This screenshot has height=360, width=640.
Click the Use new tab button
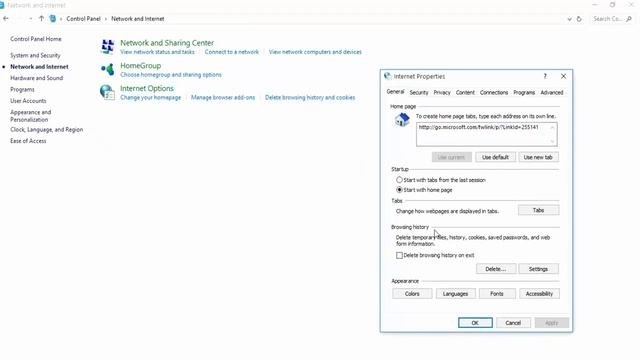click(538, 157)
